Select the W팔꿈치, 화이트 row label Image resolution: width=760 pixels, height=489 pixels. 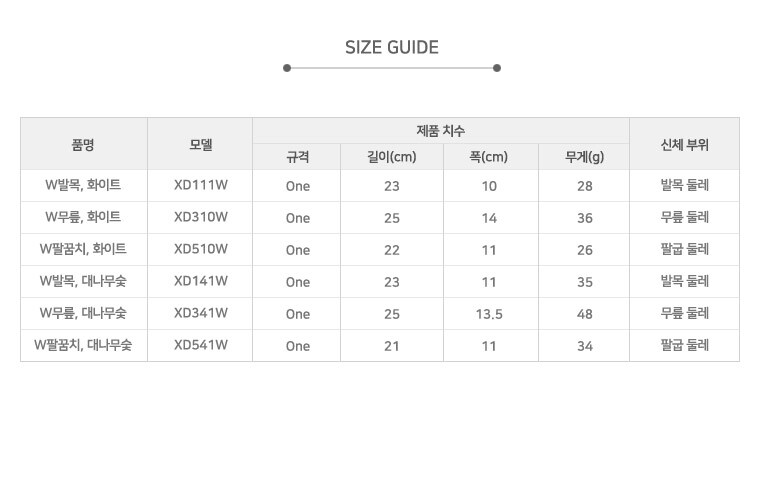[x=83, y=250]
